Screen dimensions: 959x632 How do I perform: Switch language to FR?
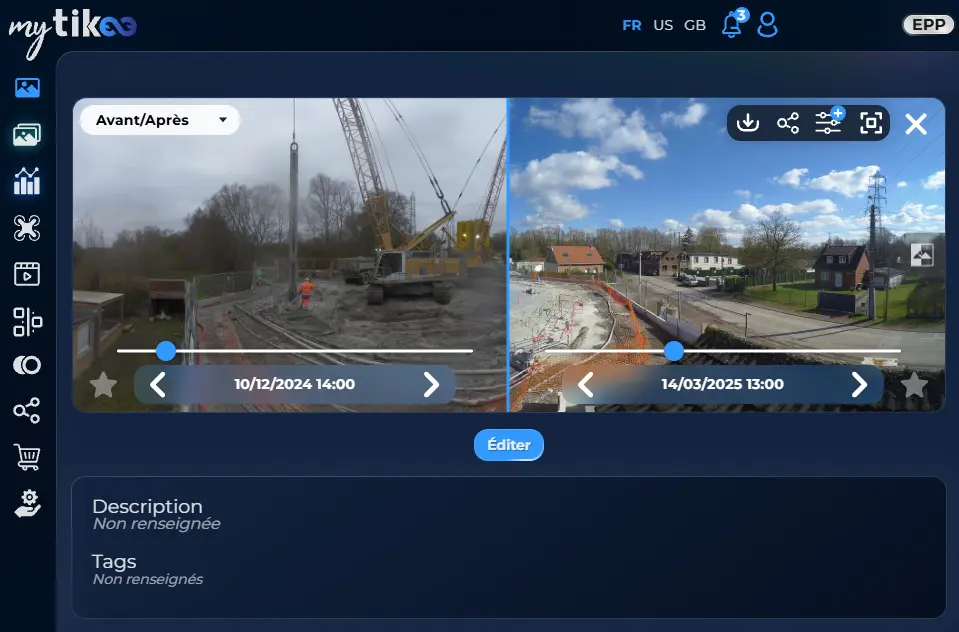(x=632, y=25)
